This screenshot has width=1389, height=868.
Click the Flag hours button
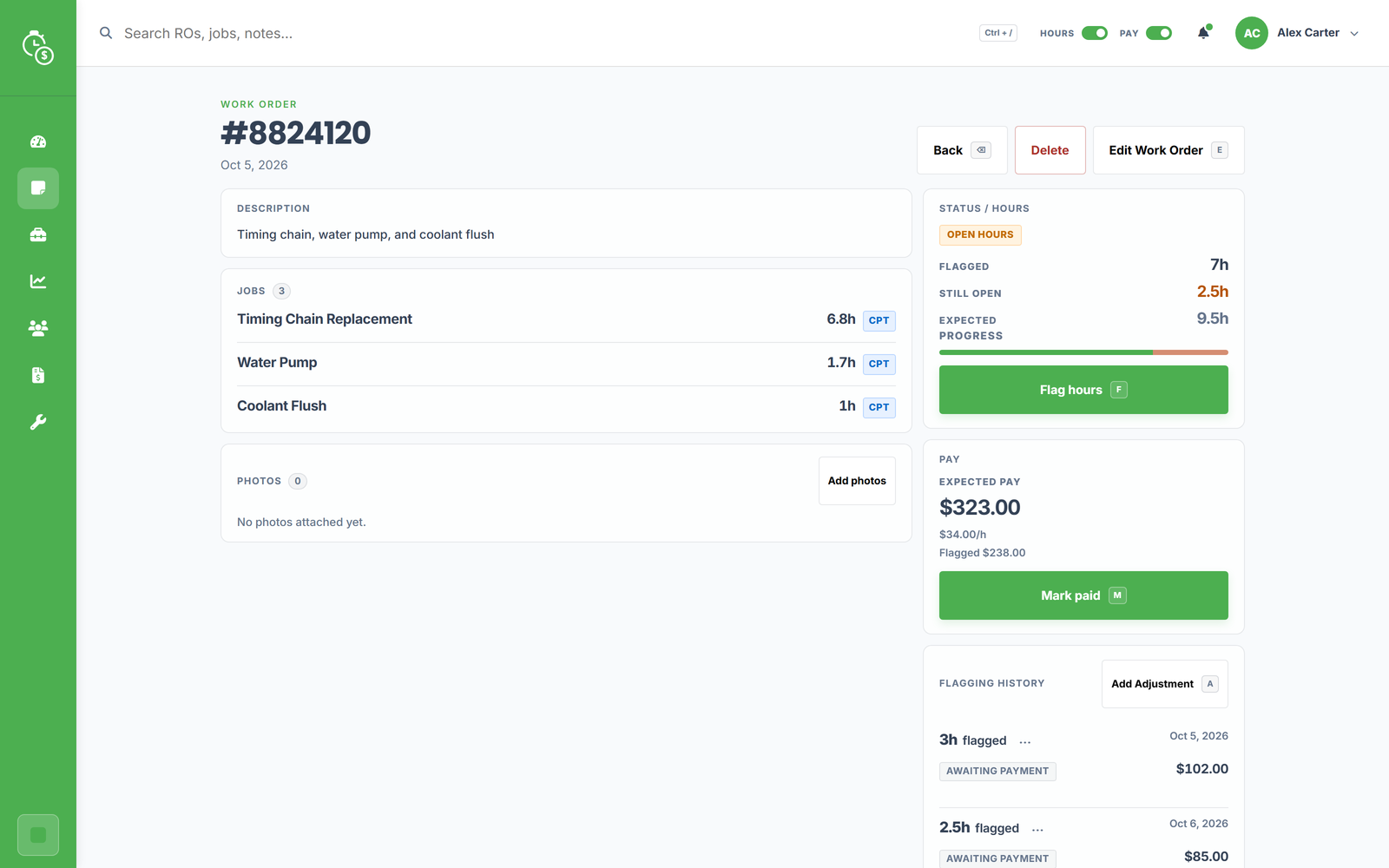click(x=1083, y=390)
